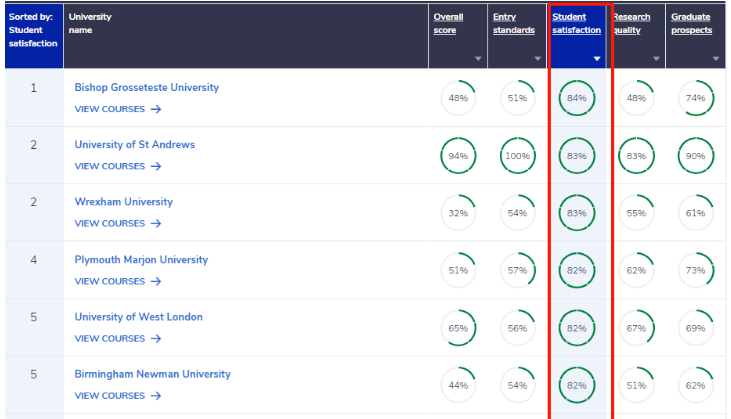Click West London 65% overall score circle
The image size is (731, 419).
click(x=458, y=328)
